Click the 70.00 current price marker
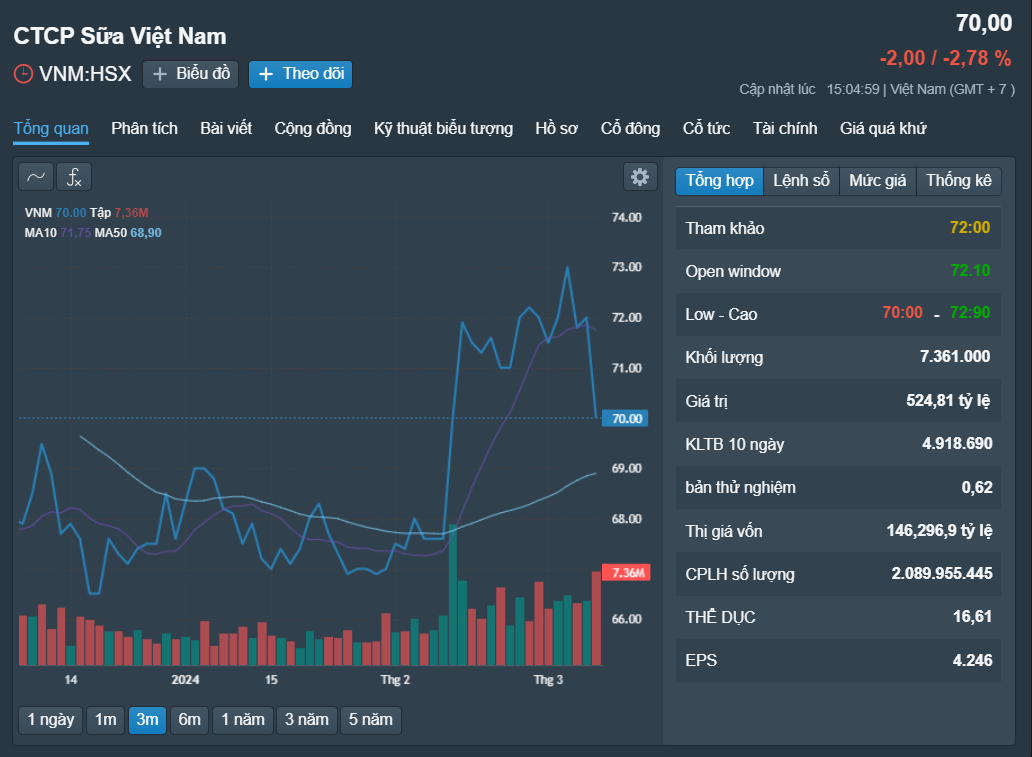Viewport: 1032px width, 757px height. [625, 419]
